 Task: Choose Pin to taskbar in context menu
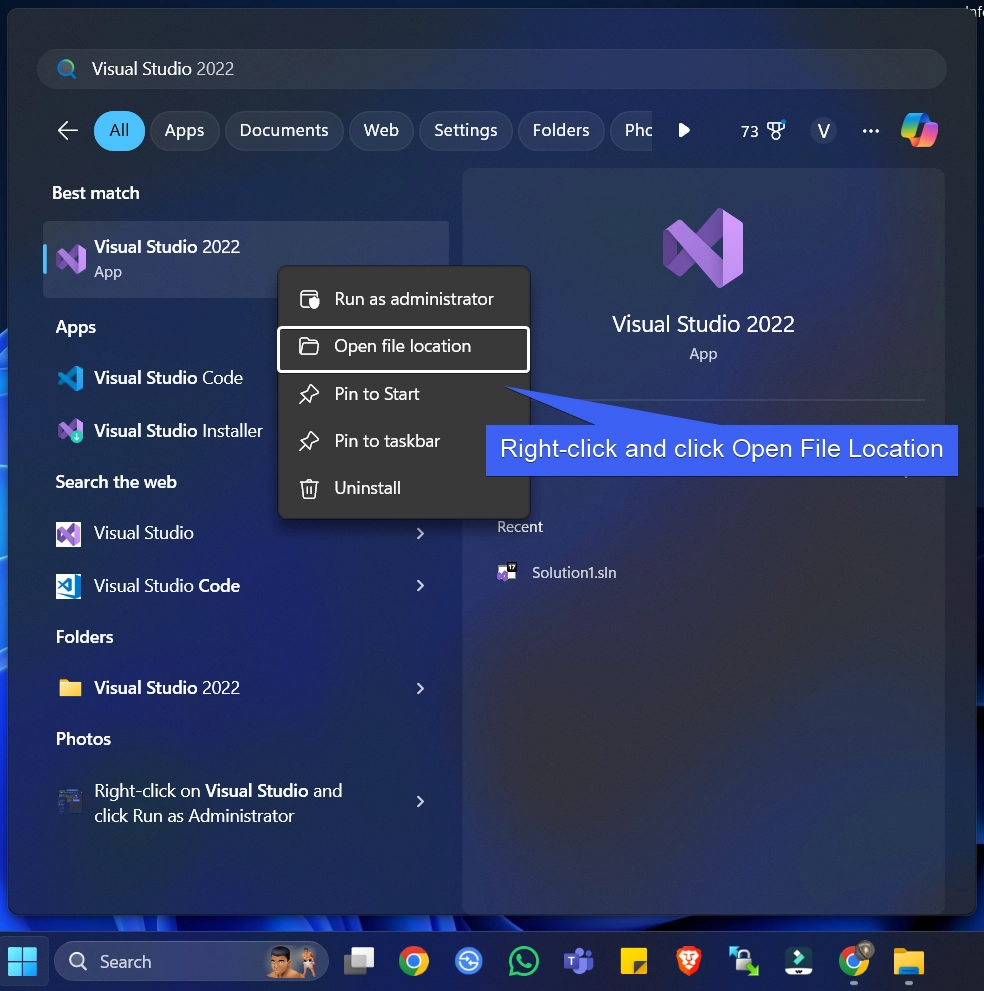tap(403, 441)
